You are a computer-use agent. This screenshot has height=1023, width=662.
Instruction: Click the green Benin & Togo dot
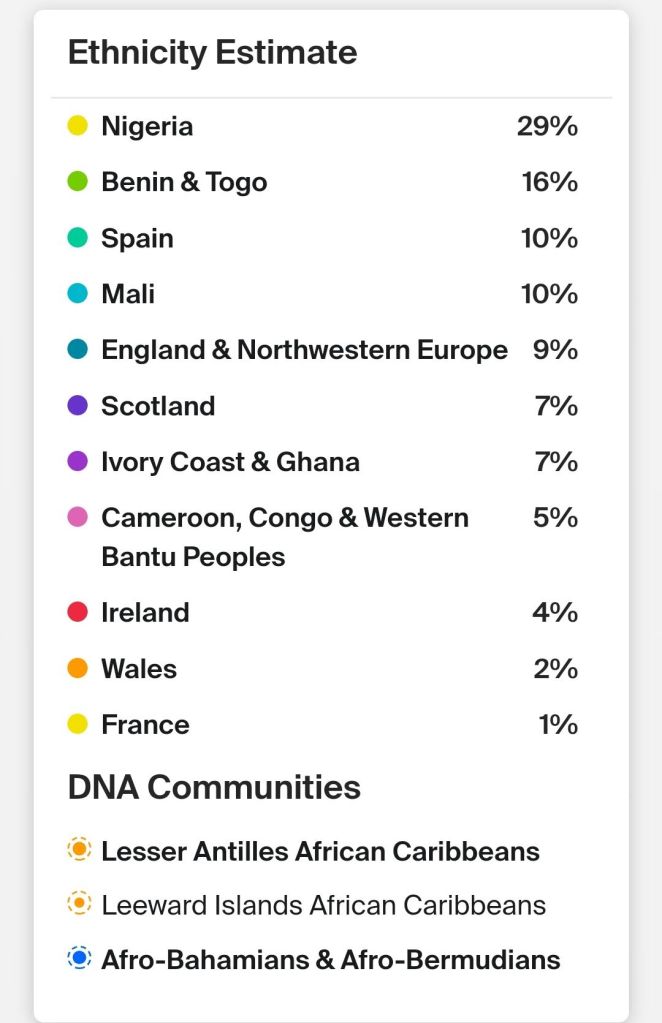[x=78, y=183]
